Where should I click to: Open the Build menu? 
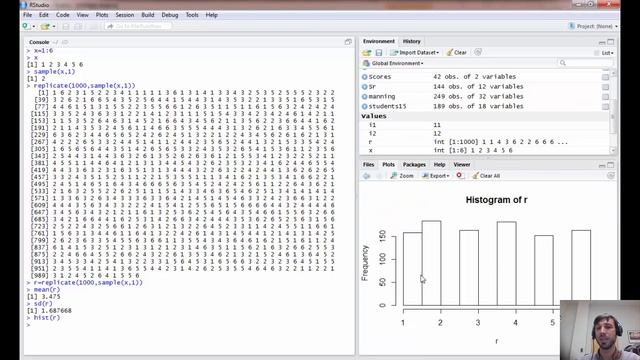pyautogui.click(x=148, y=15)
